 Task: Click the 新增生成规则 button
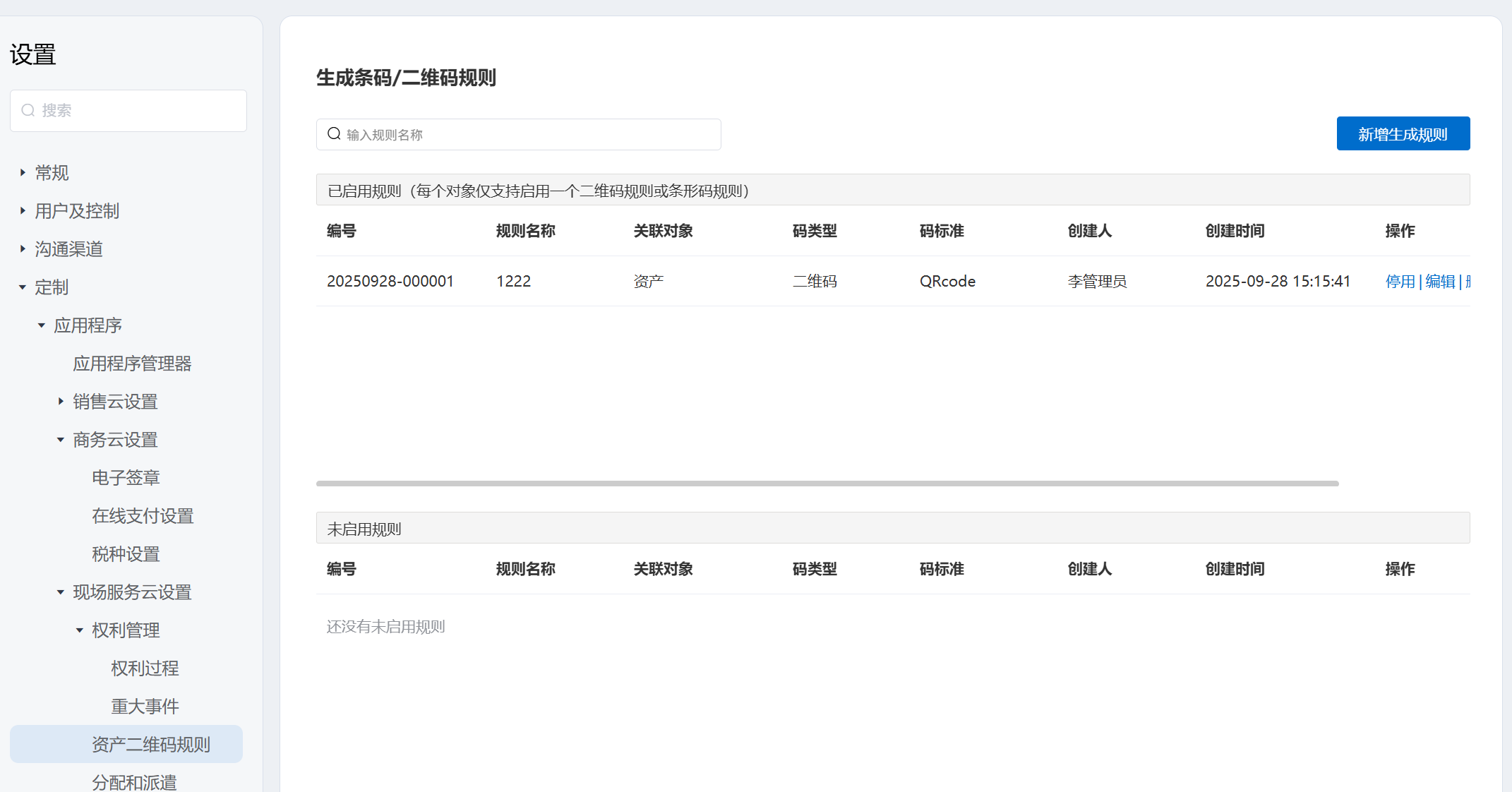1403,134
